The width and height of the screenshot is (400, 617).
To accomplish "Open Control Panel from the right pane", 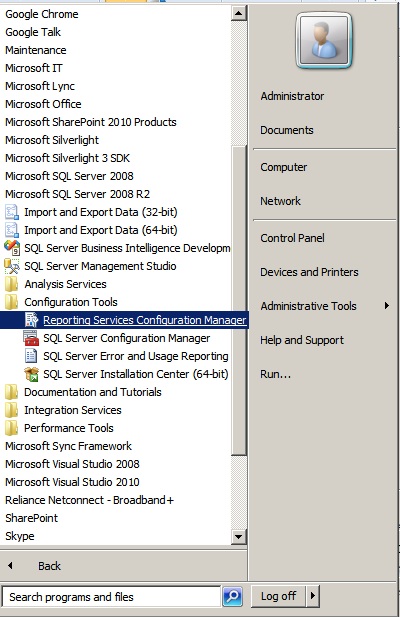I will tap(293, 238).
